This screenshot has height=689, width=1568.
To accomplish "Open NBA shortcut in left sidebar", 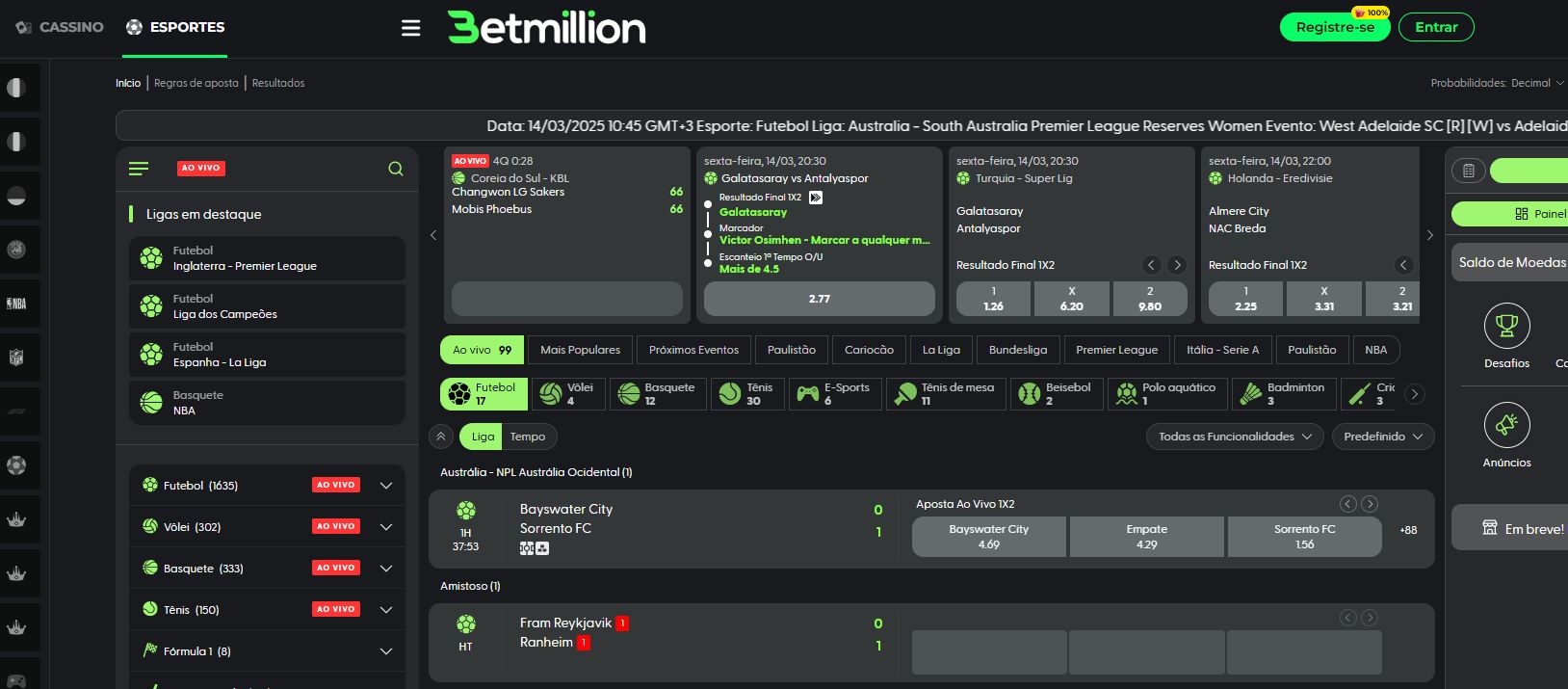I will tap(16, 304).
